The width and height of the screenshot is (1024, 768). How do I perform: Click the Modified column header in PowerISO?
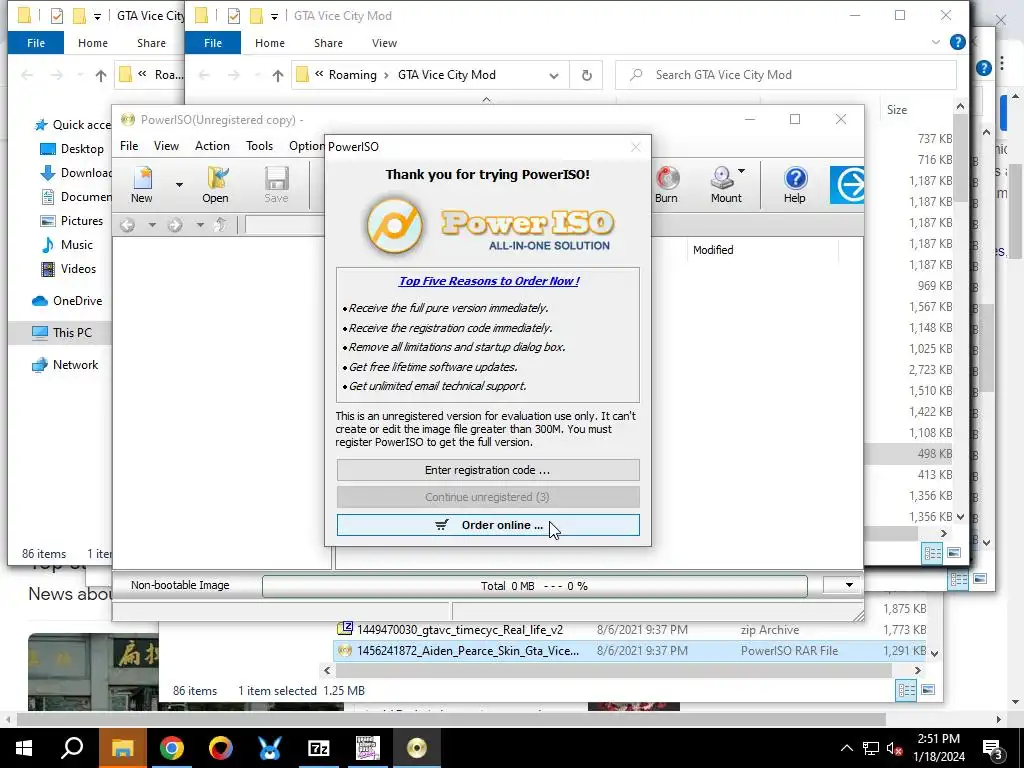coord(713,250)
